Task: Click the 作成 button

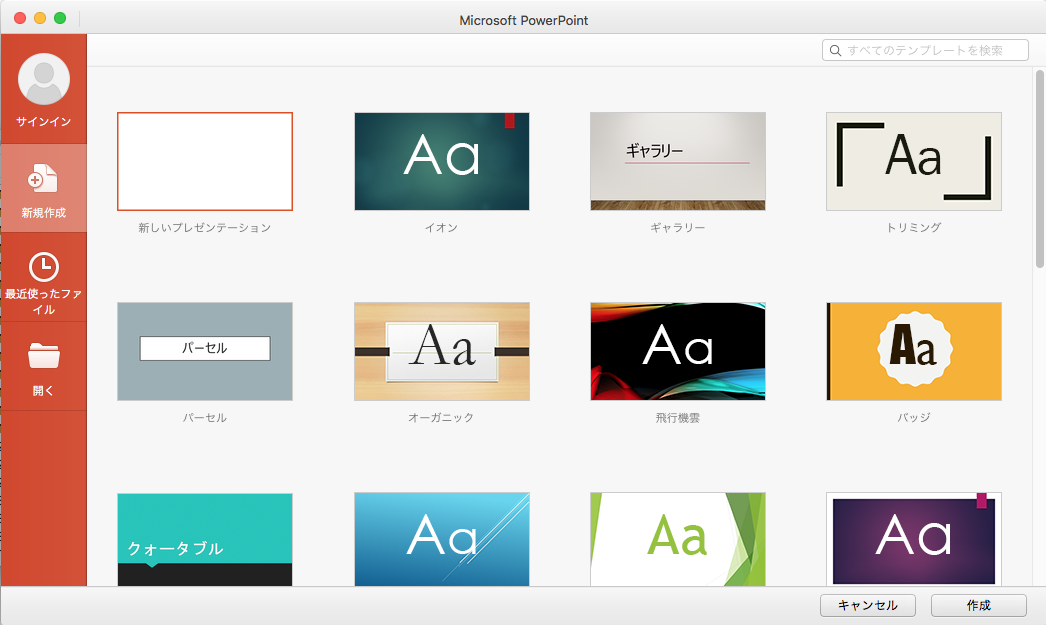Action: click(x=979, y=606)
